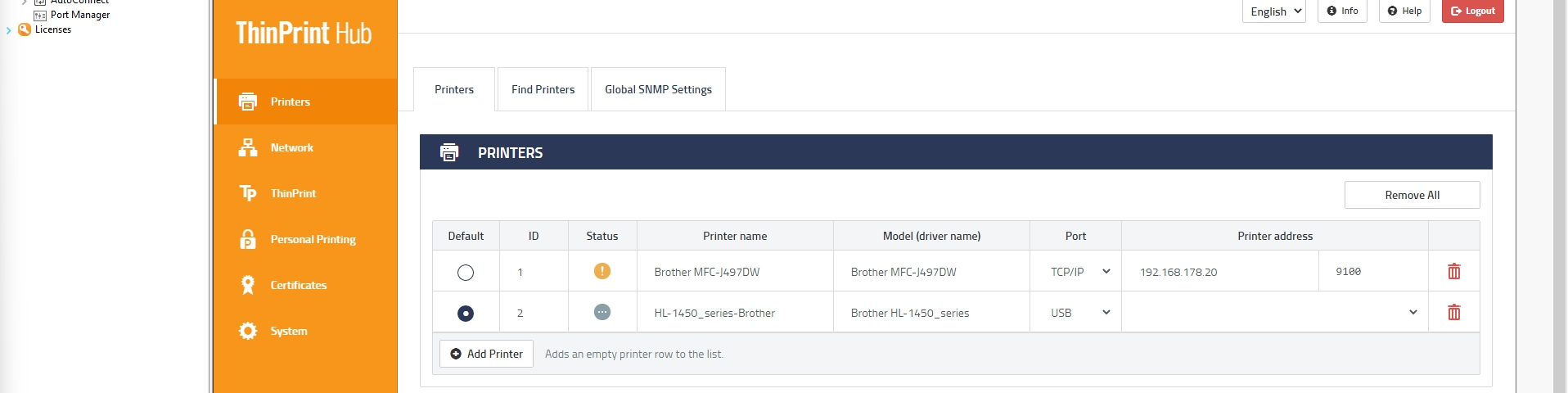Viewport: 1568px width, 393px height.
Task: Switch to Global SNMP Settings tab
Action: tap(658, 89)
